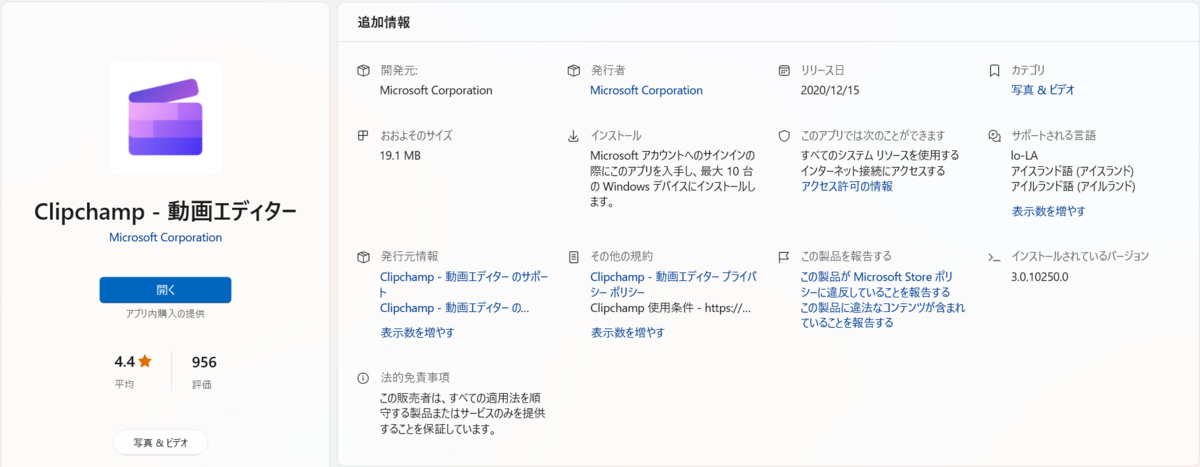Viewport: 1200px width, 467px height.
Task: Click the blue 開く button
Action: coord(165,290)
